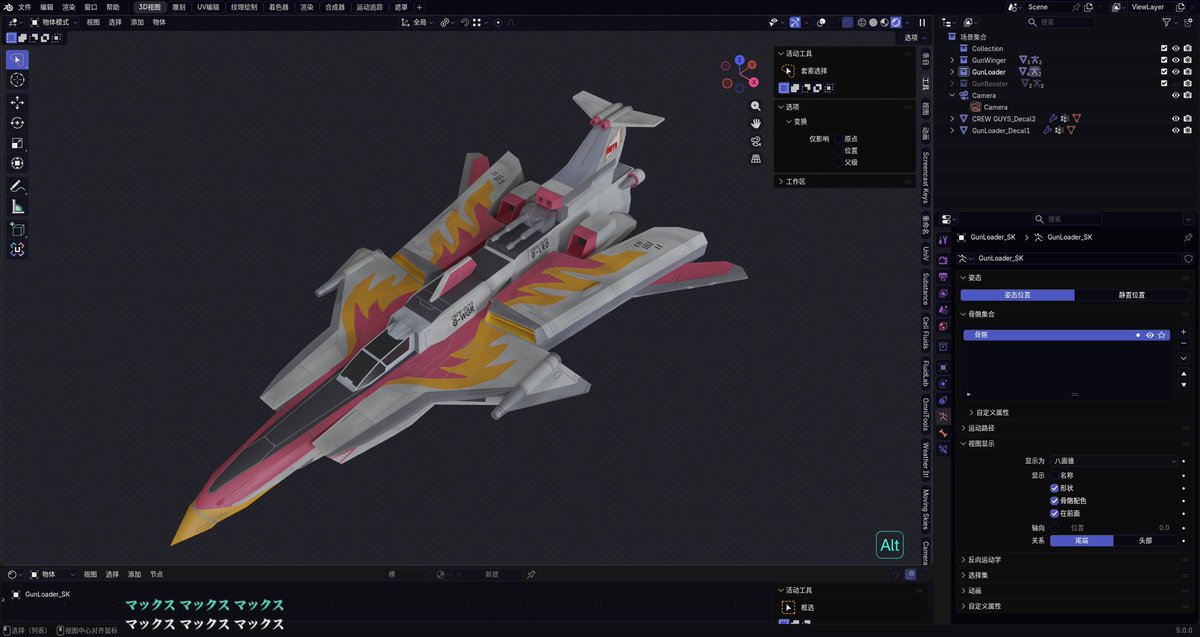The height and width of the screenshot is (637, 1200).
Task: Disable the 骨骼配色 checkbox
Action: (x=1054, y=501)
